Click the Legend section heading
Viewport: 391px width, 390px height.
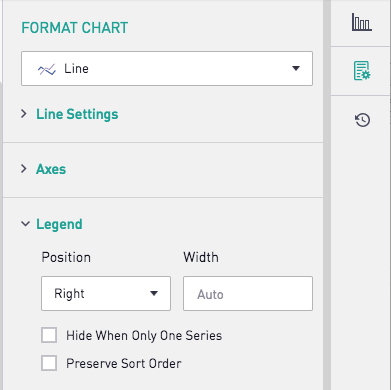(59, 224)
